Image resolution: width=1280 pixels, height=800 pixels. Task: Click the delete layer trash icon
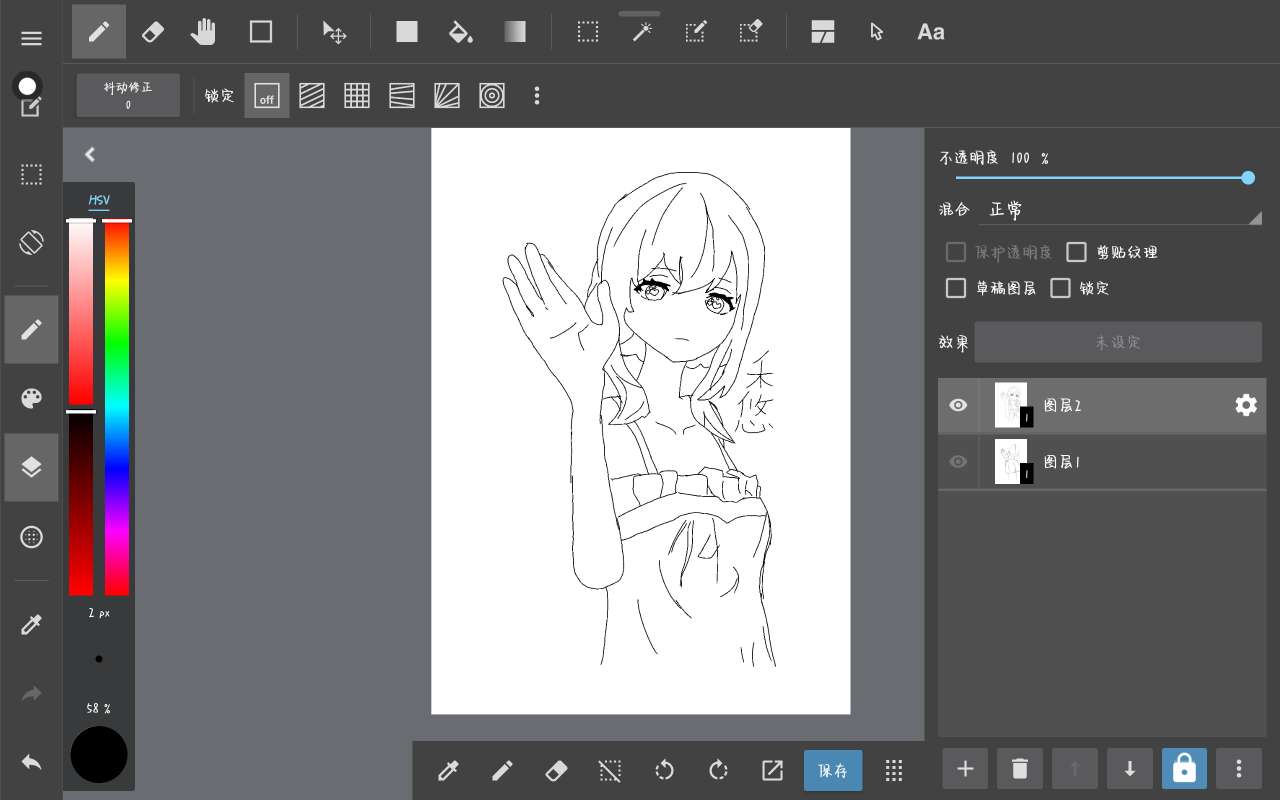(x=1019, y=768)
